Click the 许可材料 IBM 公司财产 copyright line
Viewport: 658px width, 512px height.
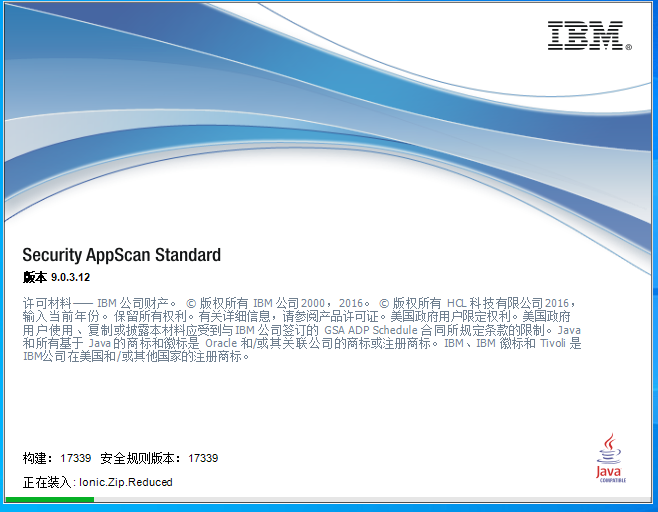click(300, 303)
